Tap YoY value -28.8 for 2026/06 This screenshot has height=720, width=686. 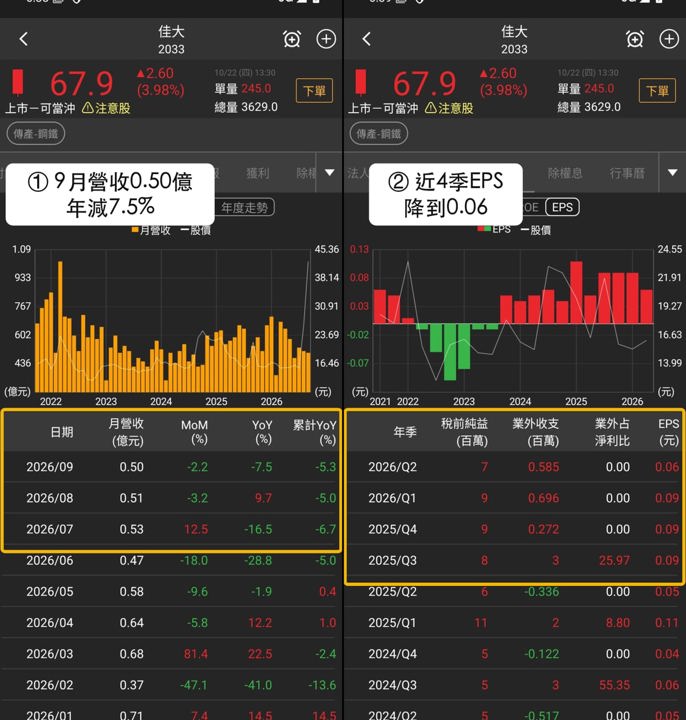tap(258, 561)
